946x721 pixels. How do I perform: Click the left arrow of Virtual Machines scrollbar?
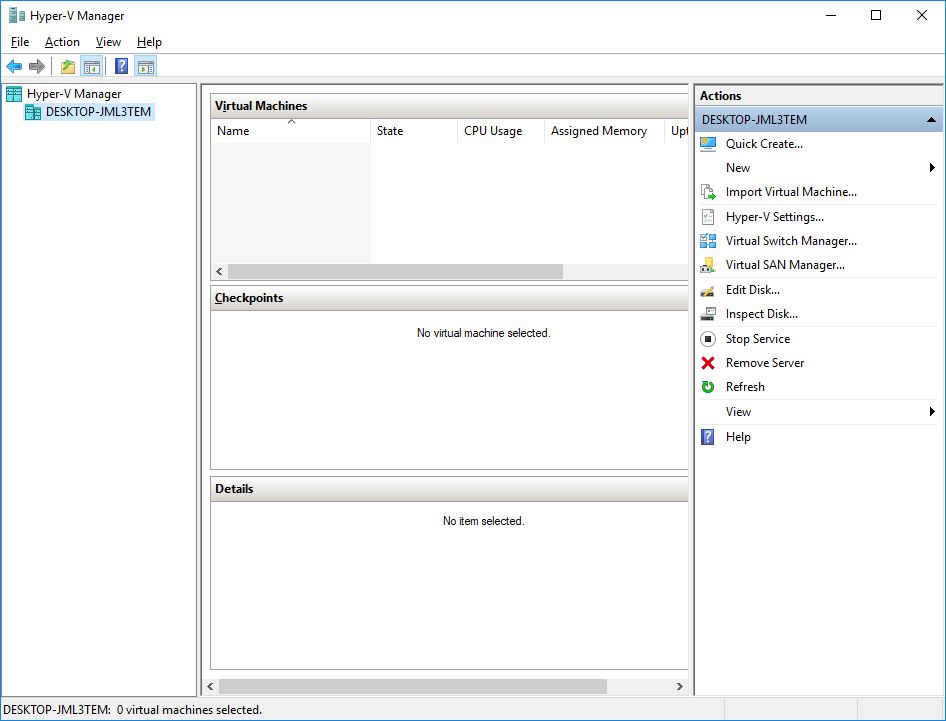point(219,272)
